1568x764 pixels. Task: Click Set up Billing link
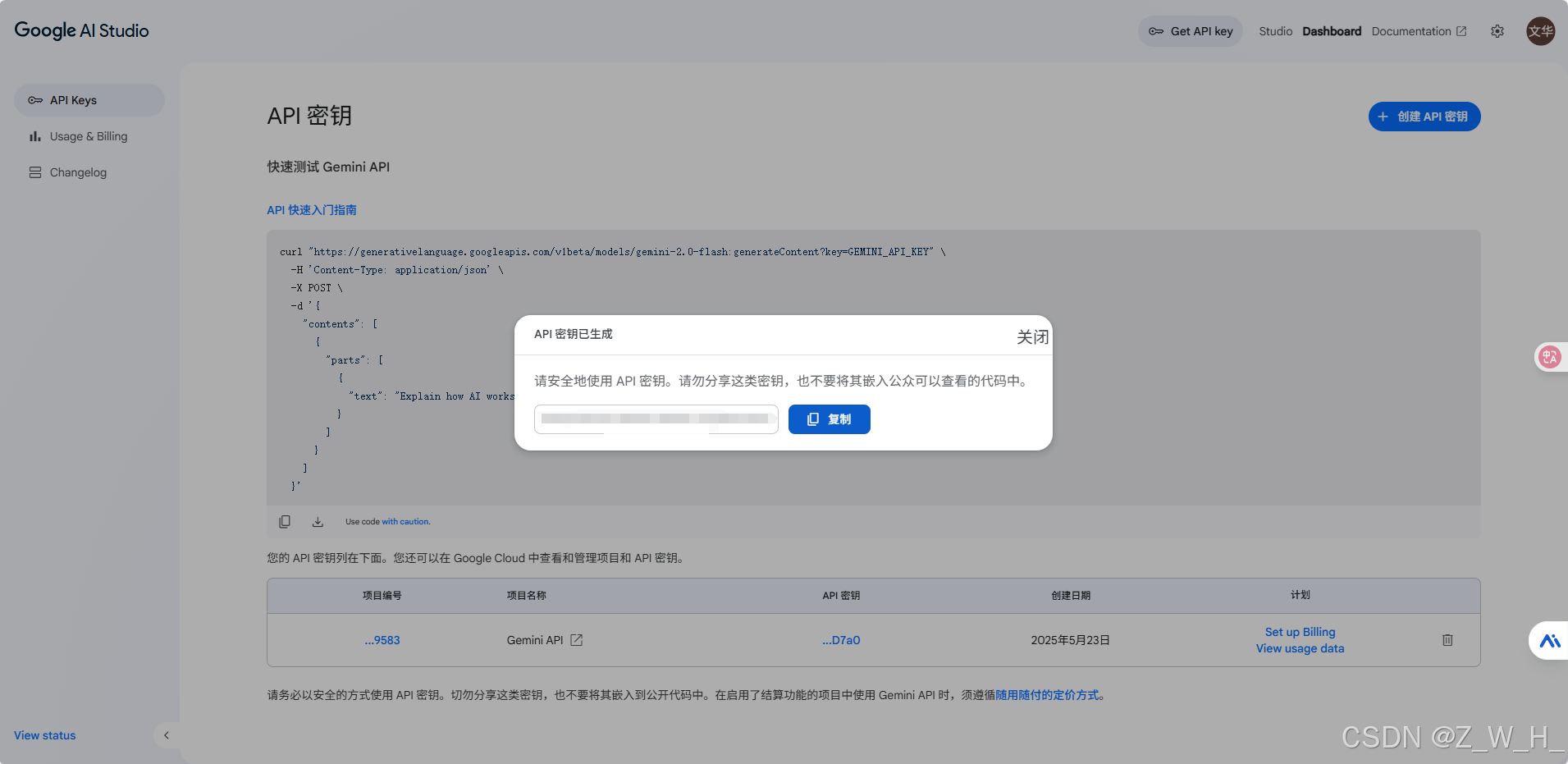[1300, 632]
